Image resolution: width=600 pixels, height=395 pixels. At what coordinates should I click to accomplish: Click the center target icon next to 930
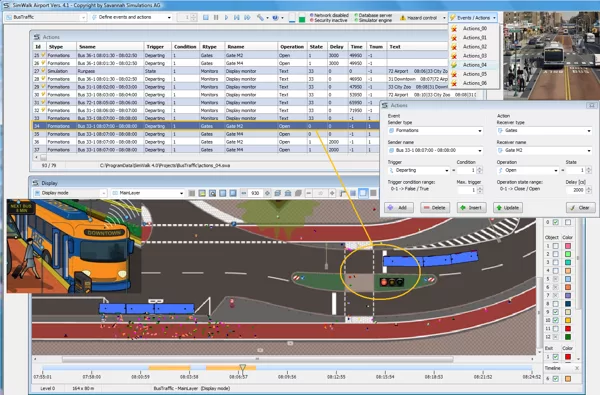tap(267, 193)
